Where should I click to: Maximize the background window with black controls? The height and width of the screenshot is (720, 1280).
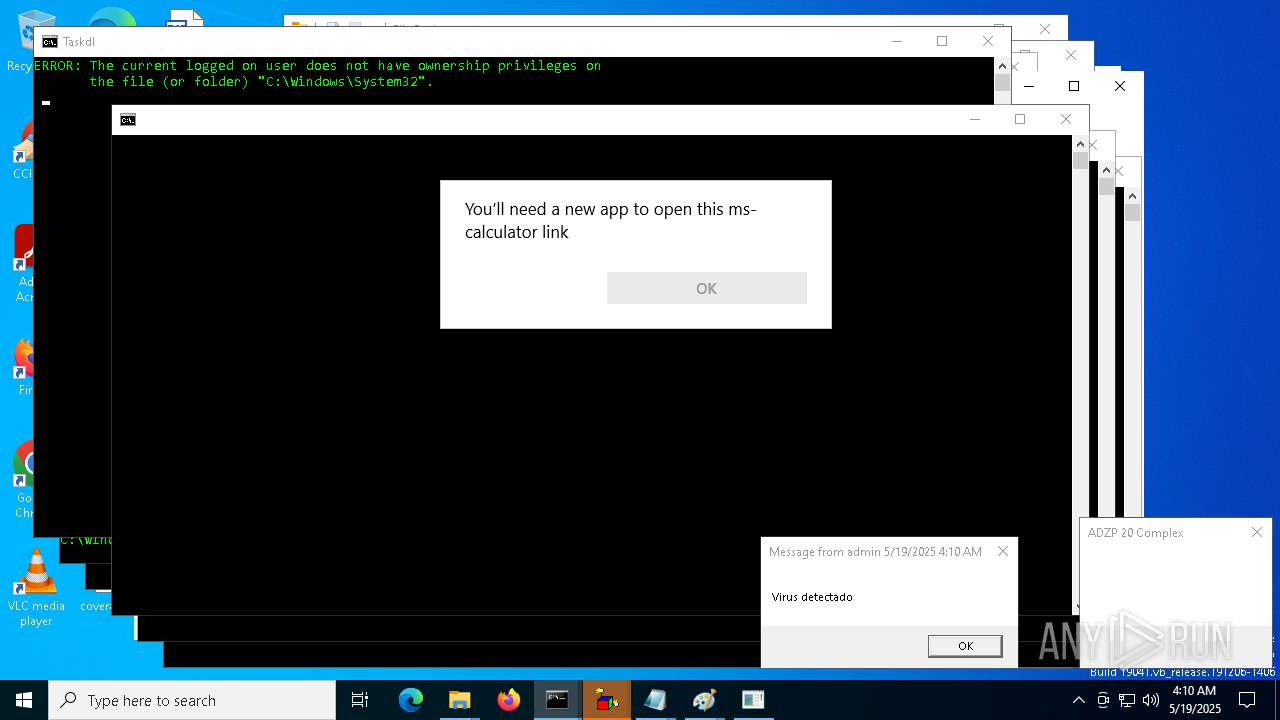[1074, 86]
